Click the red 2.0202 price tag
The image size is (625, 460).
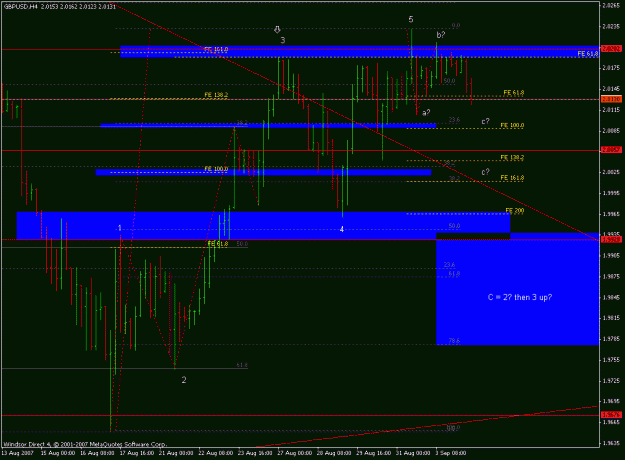611,49
